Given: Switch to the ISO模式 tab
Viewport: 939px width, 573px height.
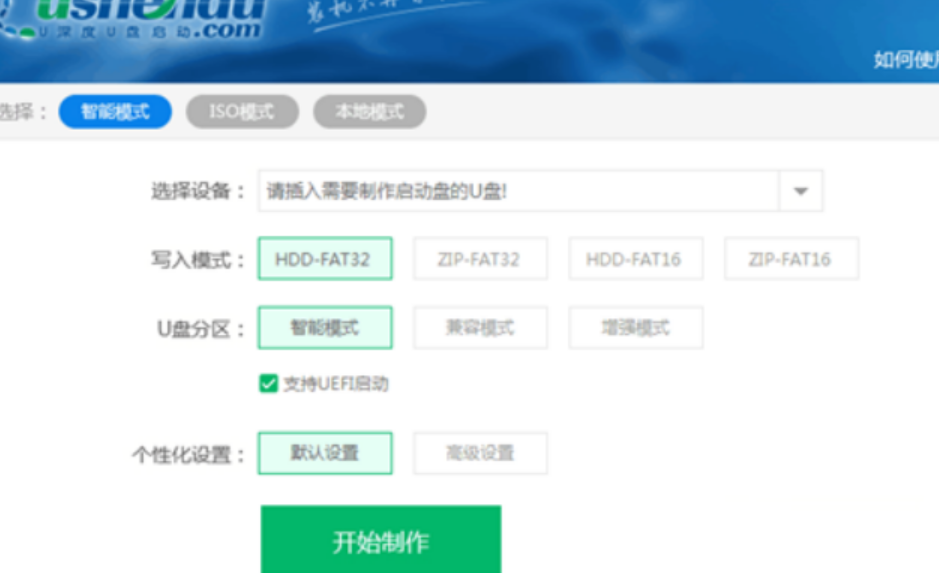Looking at the screenshot, I should point(242,111).
